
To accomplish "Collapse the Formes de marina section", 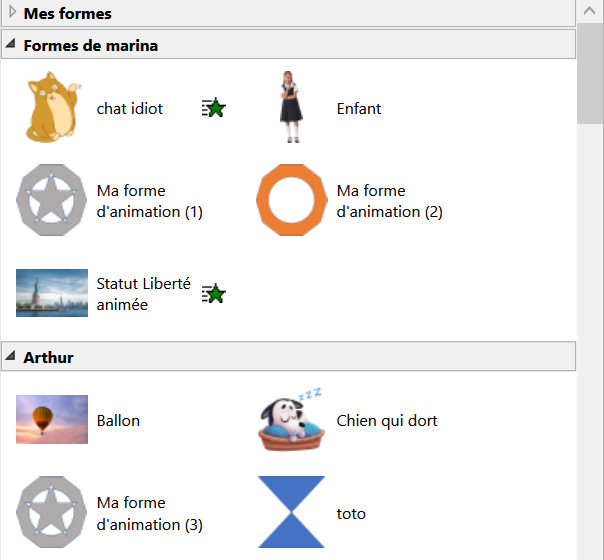I will pyautogui.click(x=11, y=45).
